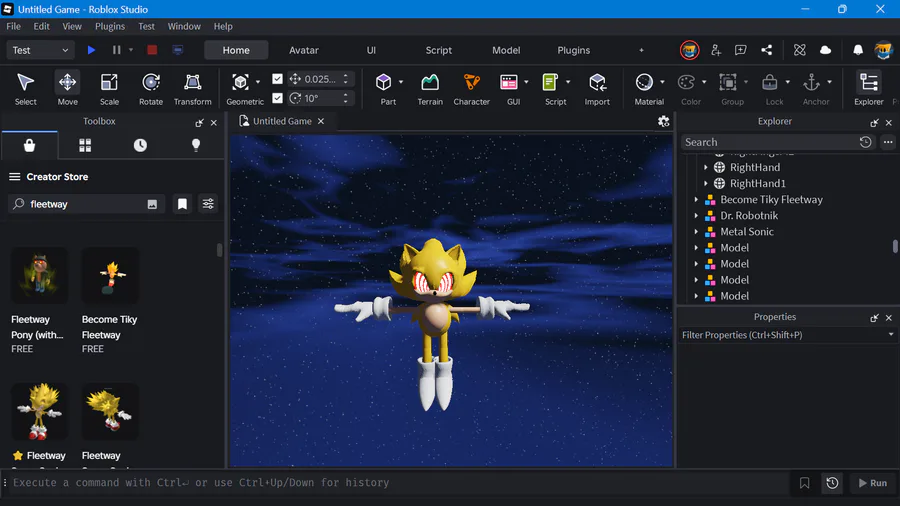Open the collaborators invite icon

point(716,50)
